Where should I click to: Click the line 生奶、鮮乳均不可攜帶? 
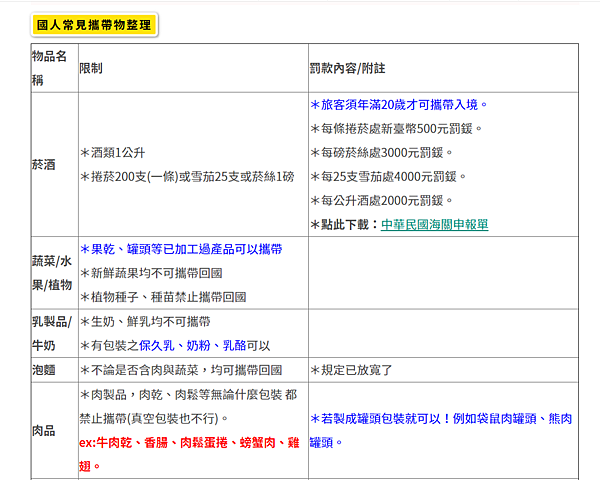click(145, 322)
